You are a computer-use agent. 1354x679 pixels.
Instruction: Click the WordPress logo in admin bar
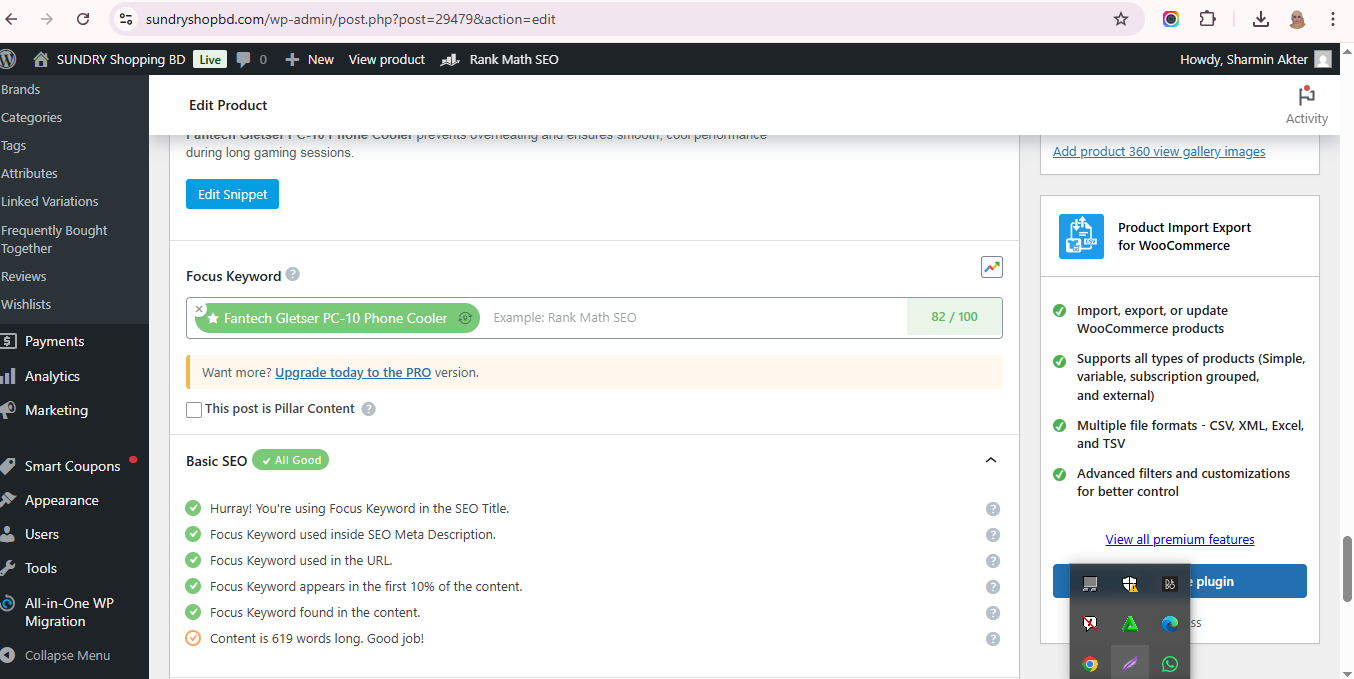[8, 59]
